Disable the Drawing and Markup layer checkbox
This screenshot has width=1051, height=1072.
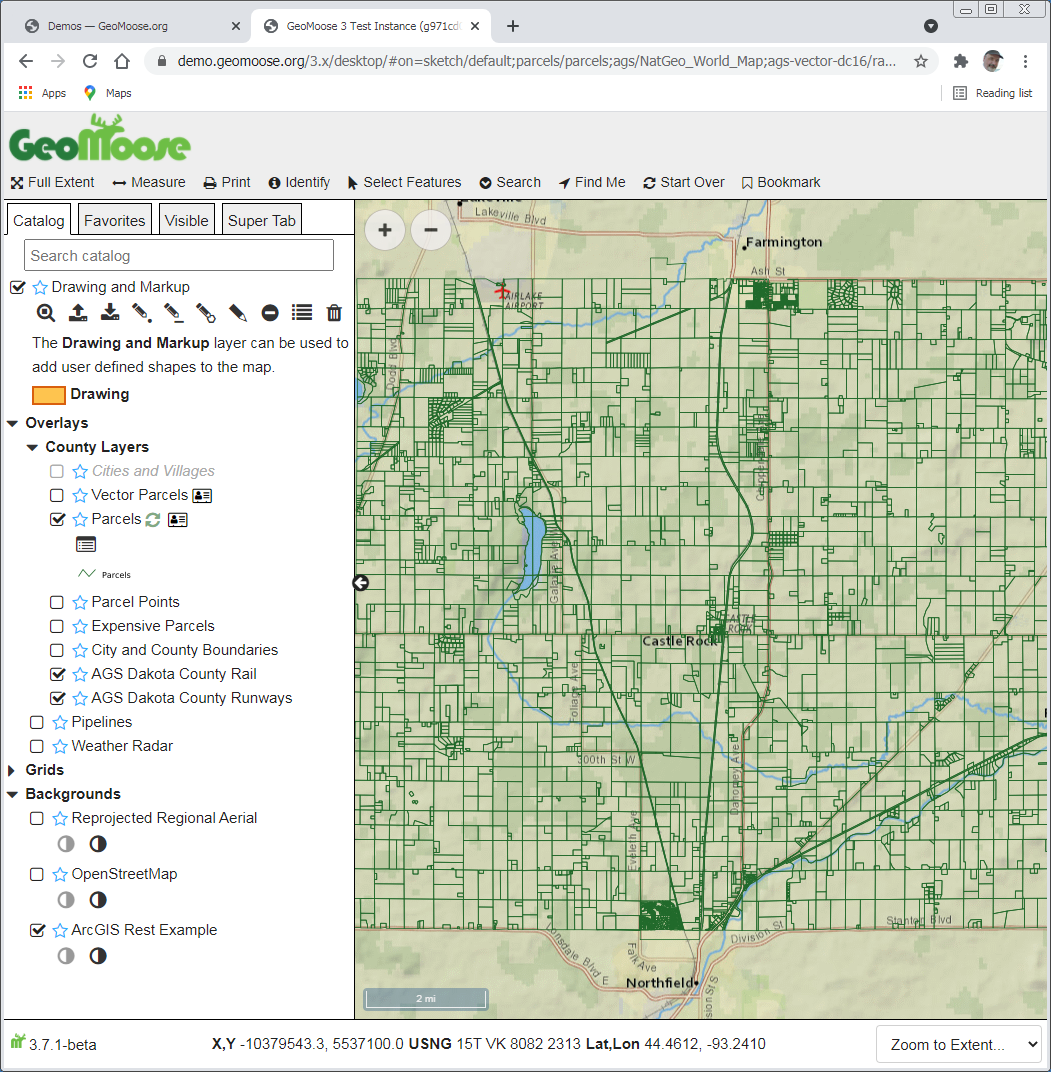[18, 287]
